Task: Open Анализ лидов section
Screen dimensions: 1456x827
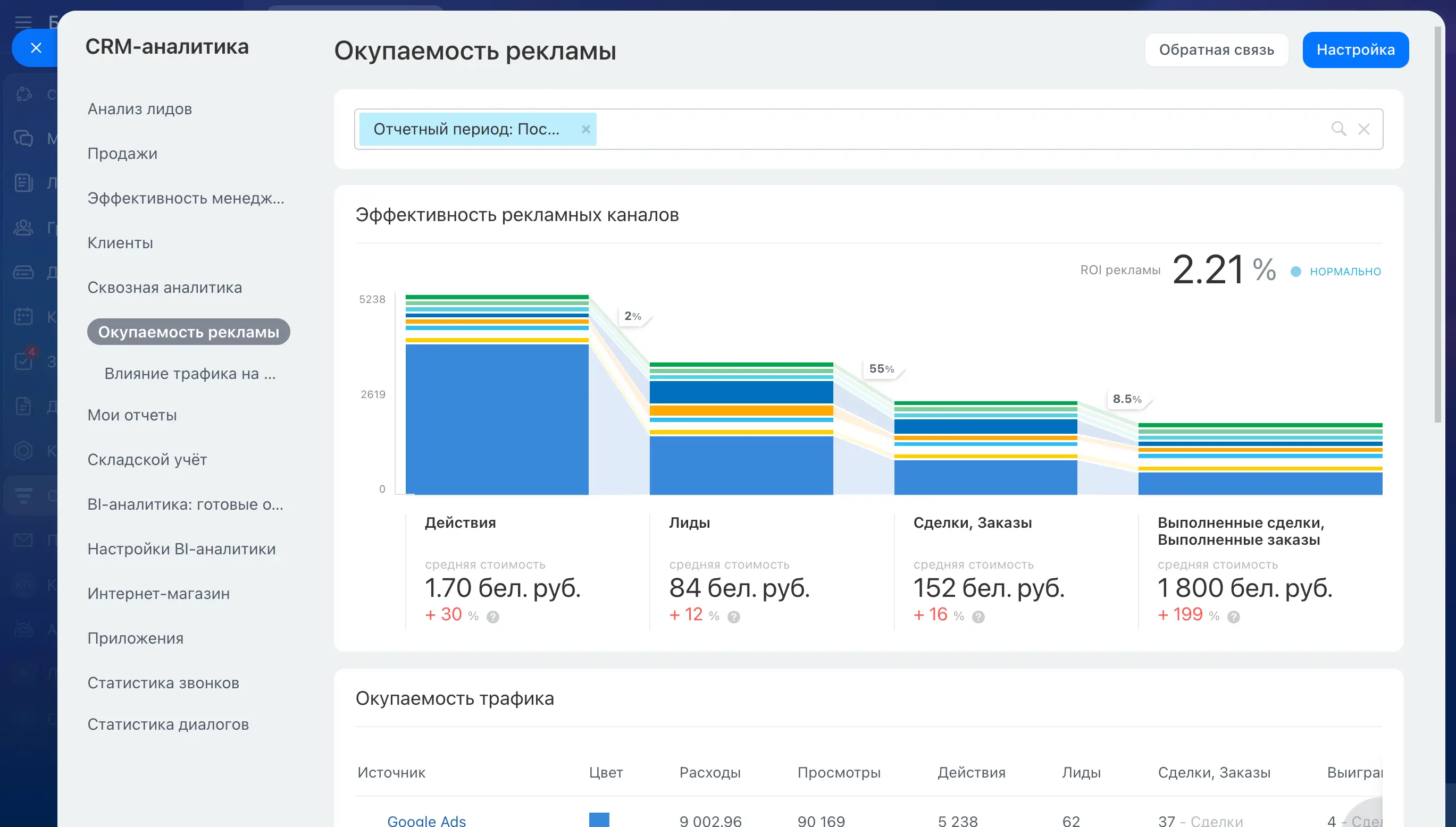Action: [x=140, y=109]
